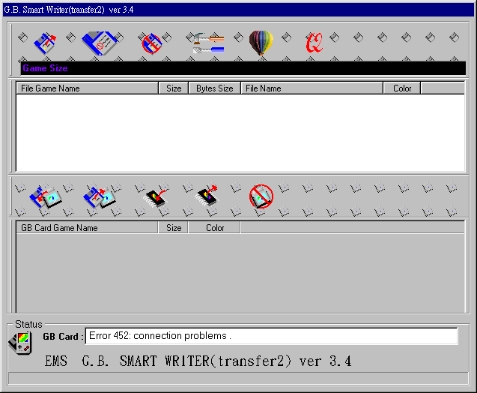Click the hot air balloon icon
Image resolution: width=477 pixels, height=393 pixels.
[x=261, y=43]
